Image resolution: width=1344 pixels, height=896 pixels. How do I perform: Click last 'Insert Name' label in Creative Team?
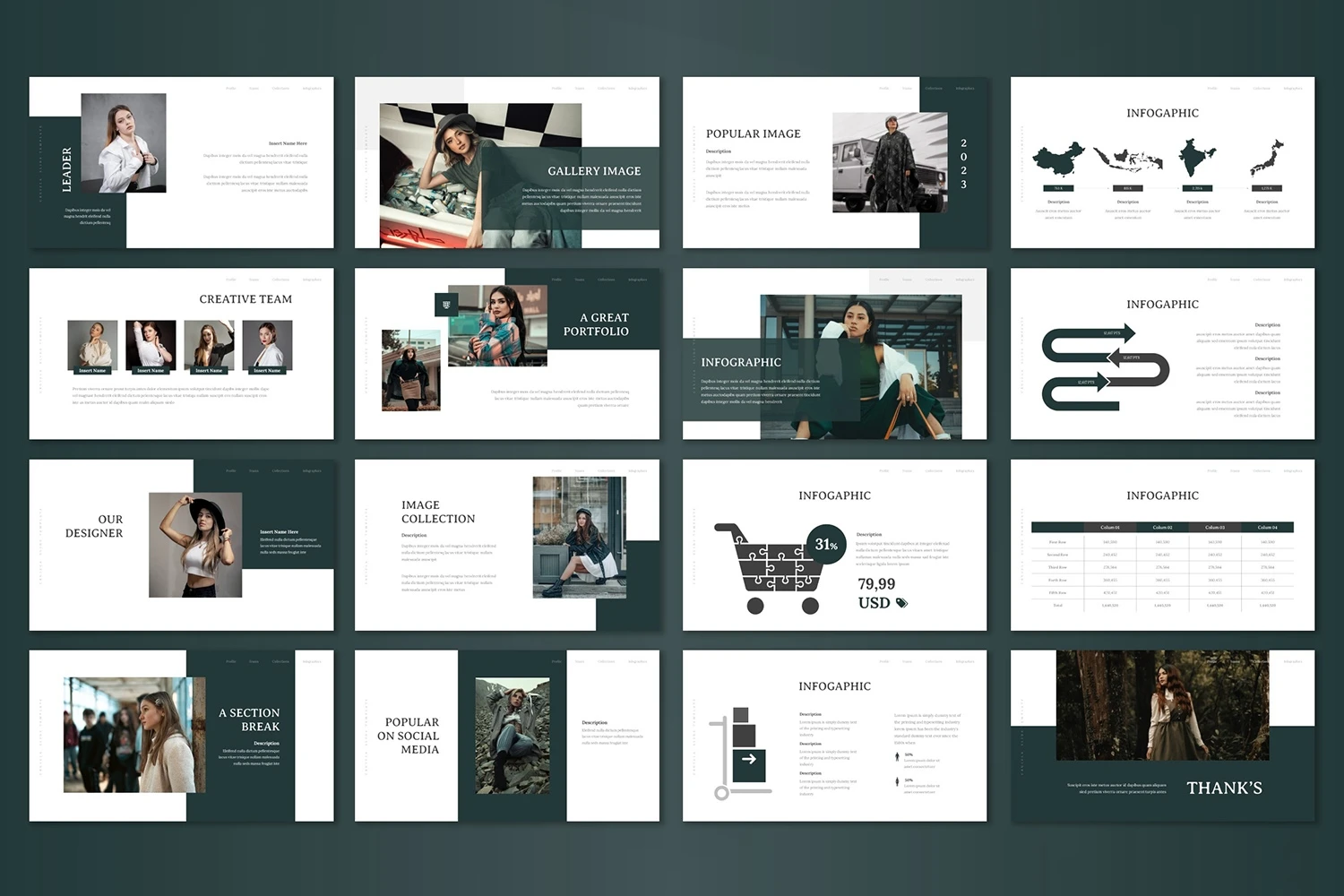(x=267, y=370)
